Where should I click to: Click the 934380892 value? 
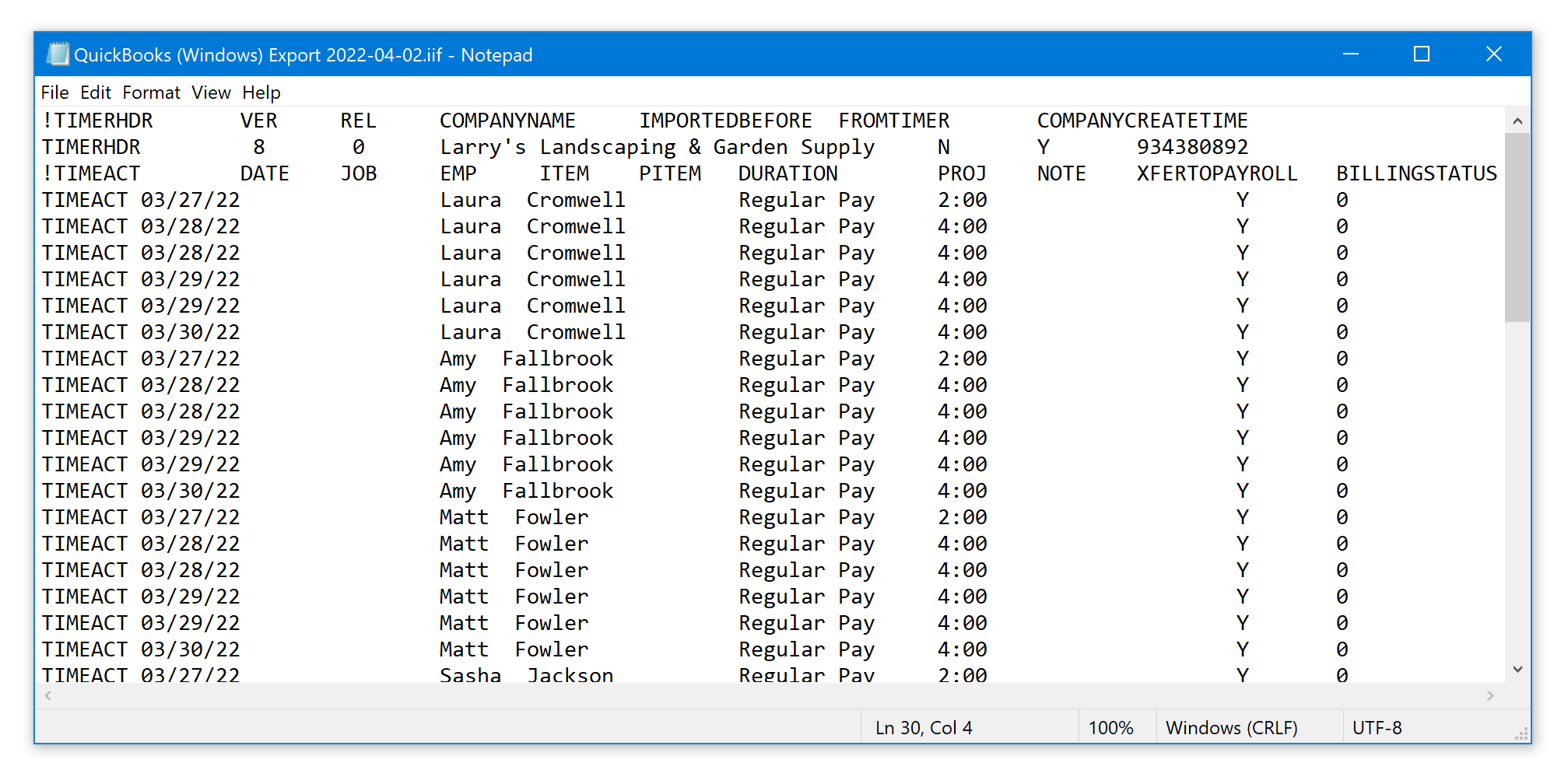[1192, 147]
